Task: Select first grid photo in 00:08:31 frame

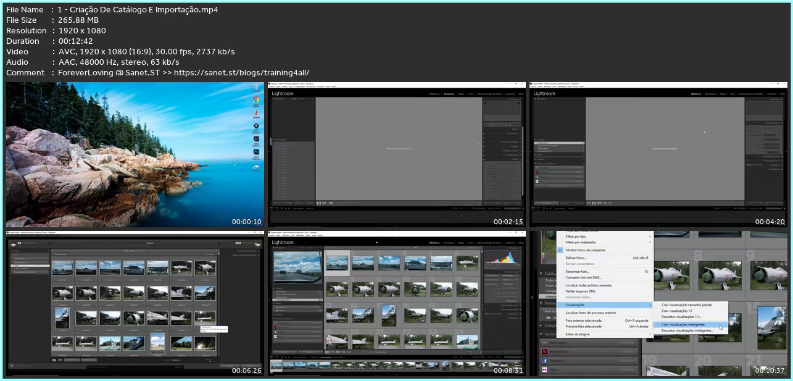Action: [x=337, y=263]
